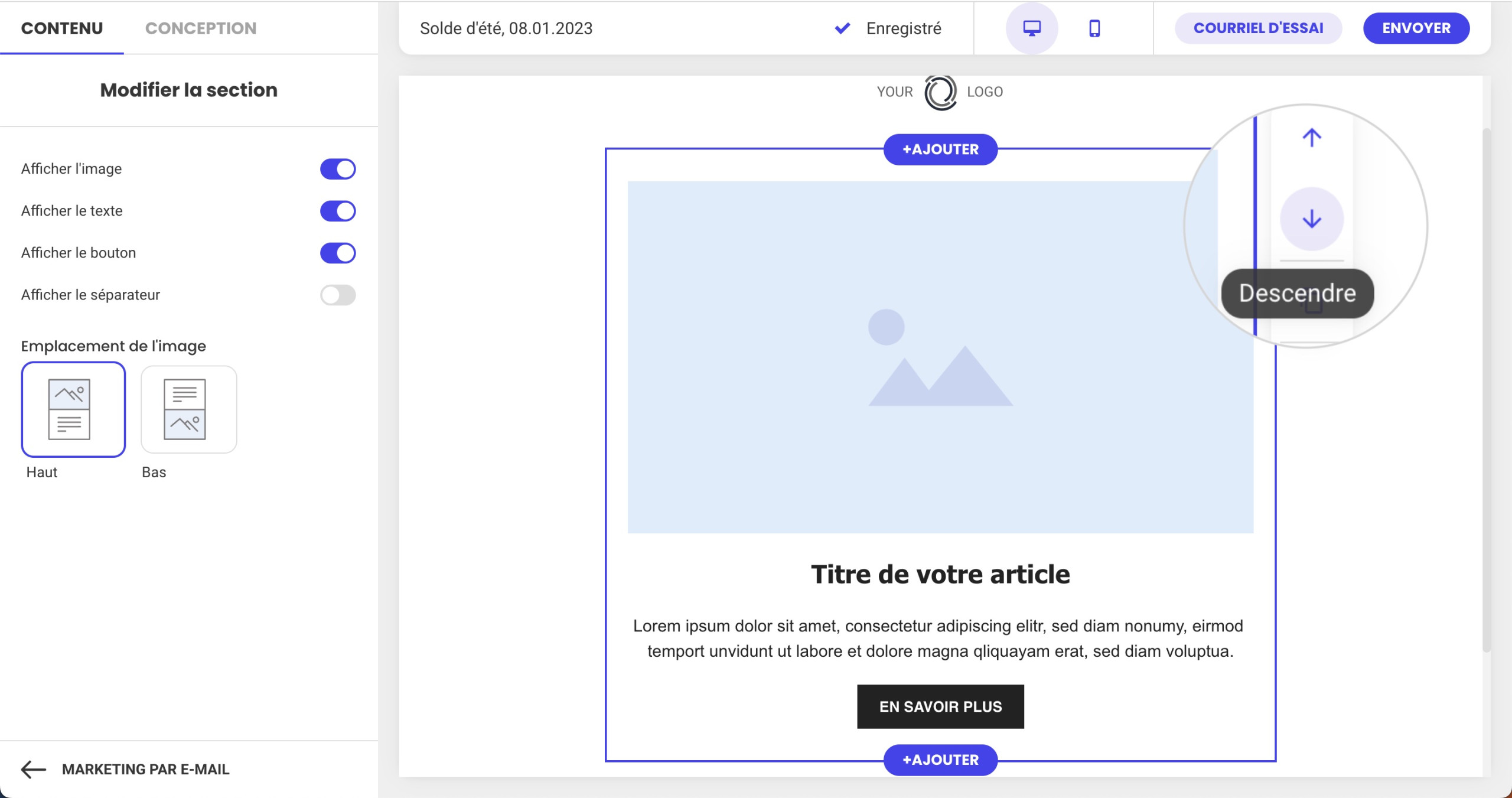Click the Enregistré status text

[903, 28]
